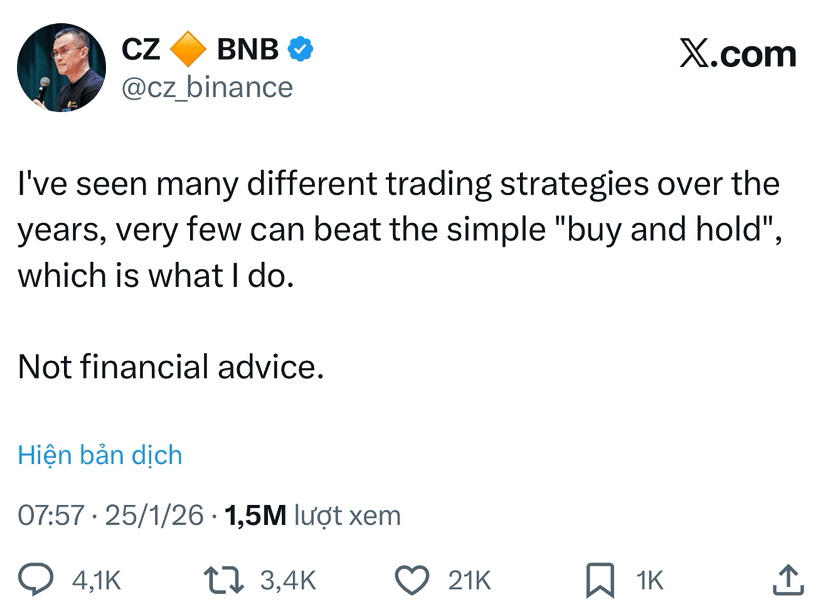Click the 21K likes count

[x=469, y=580]
